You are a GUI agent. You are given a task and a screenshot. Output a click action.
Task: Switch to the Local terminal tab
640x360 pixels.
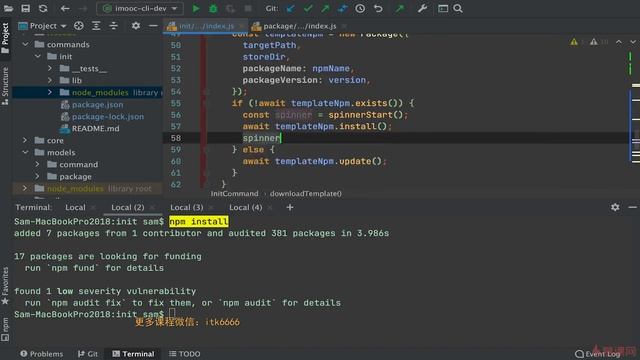[76, 207]
